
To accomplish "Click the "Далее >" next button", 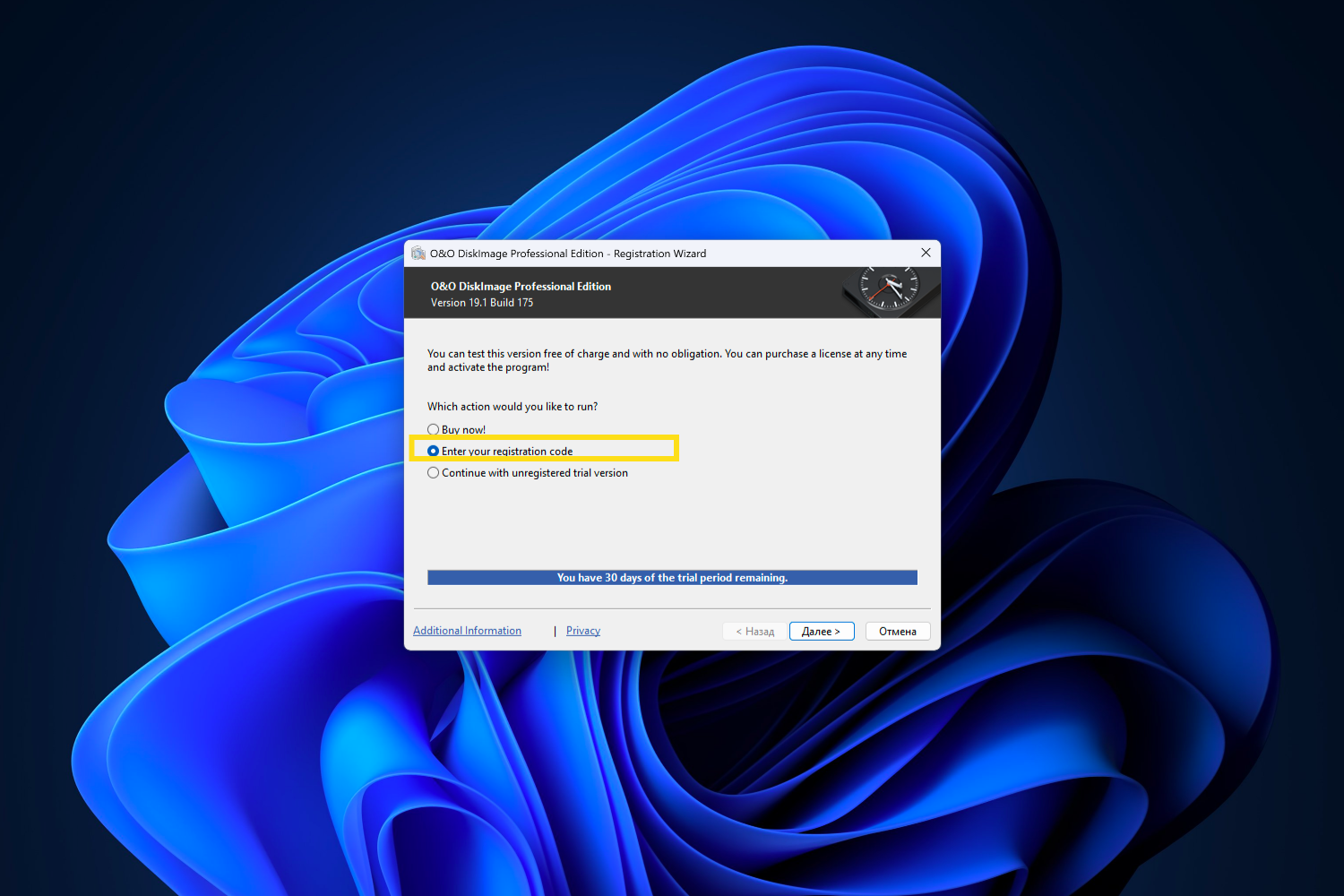I will tap(822, 632).
